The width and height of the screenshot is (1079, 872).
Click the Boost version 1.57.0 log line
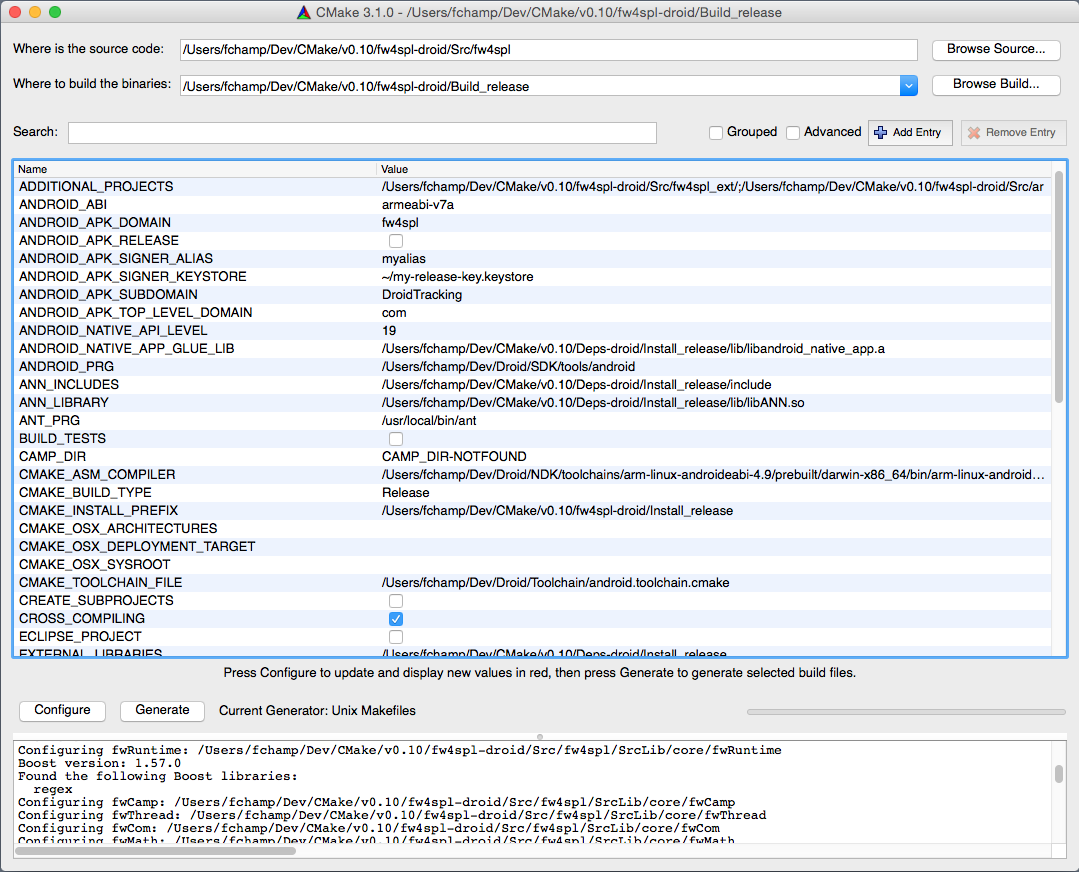(99, 763)
